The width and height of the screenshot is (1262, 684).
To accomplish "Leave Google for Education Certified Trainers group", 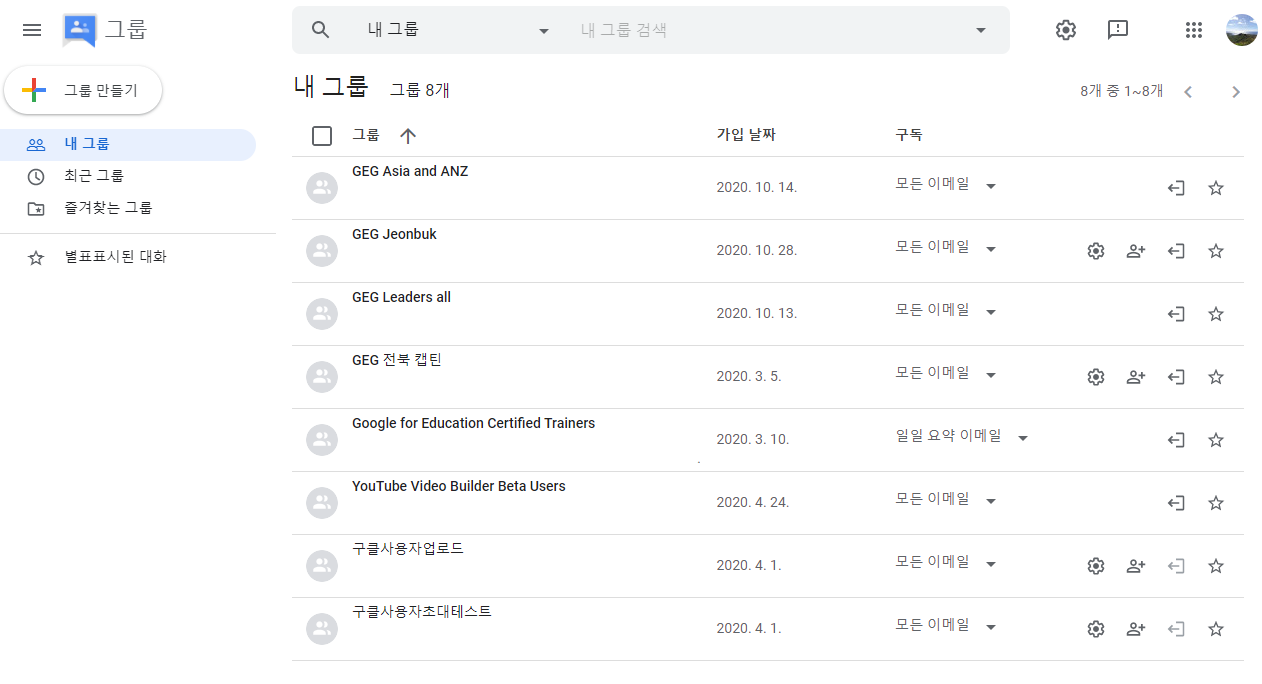I will tap(1176, 440).
